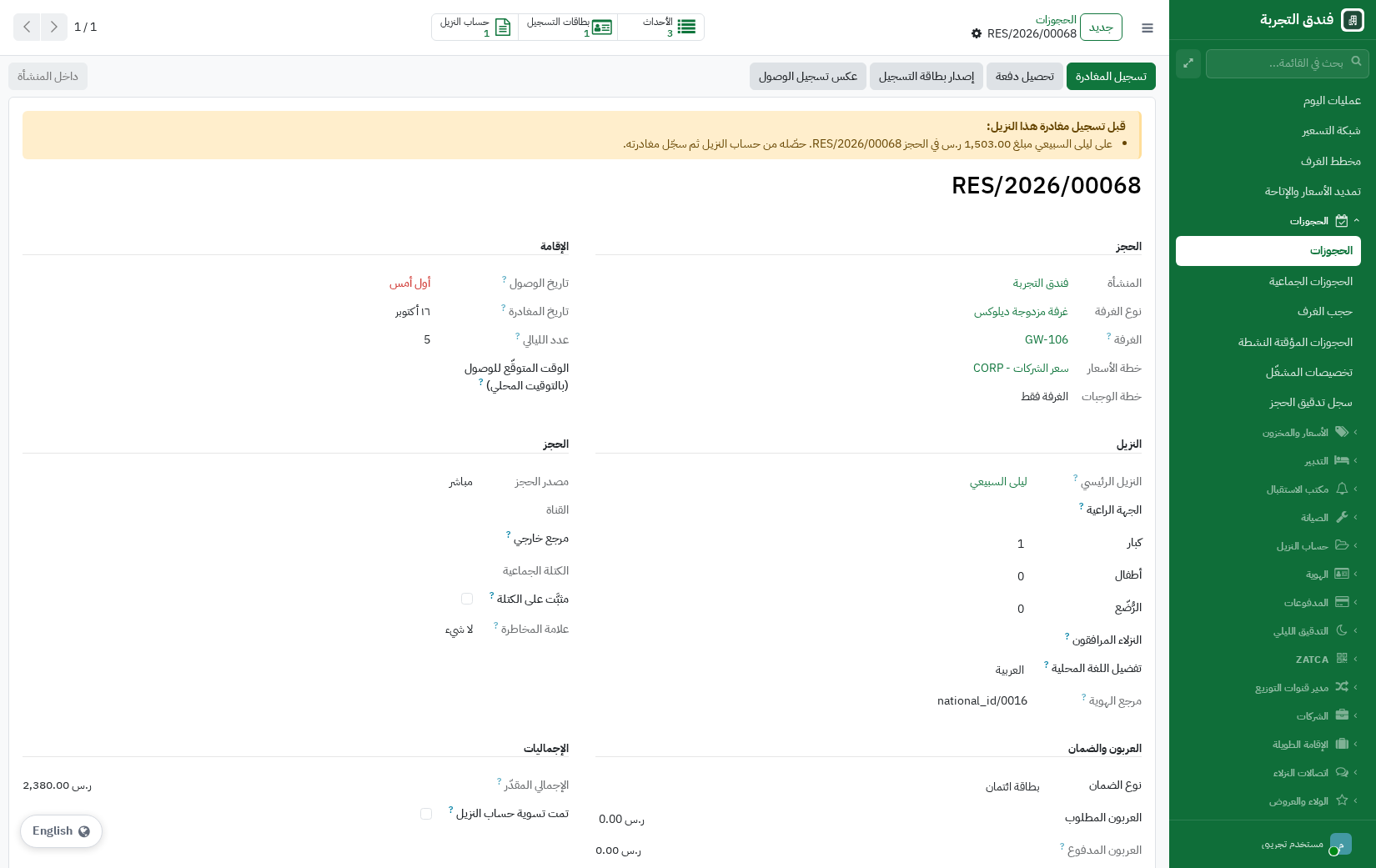
Task: Open the بطاقات التسجيل smart button
Action: point(568,27)
